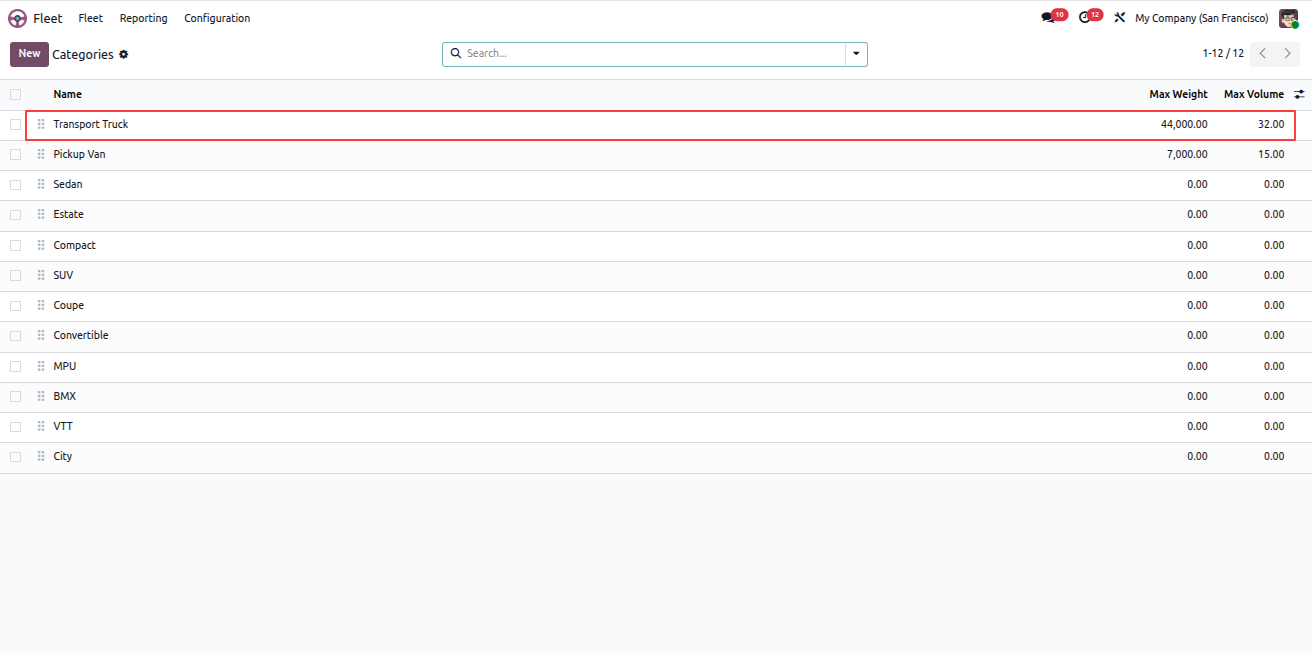Click the search magnifier icon
This screenshot has height=655, width=1312.
pyautogui.click(x=456, y=54)
